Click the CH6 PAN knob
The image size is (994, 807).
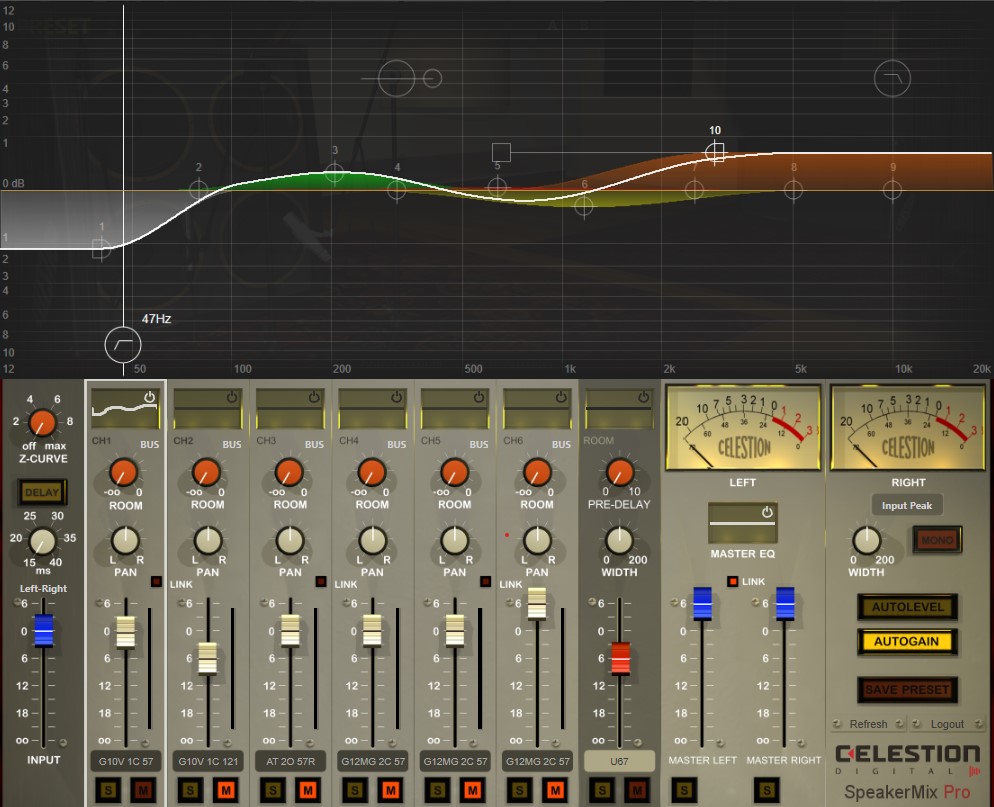(x=537, y=540)
